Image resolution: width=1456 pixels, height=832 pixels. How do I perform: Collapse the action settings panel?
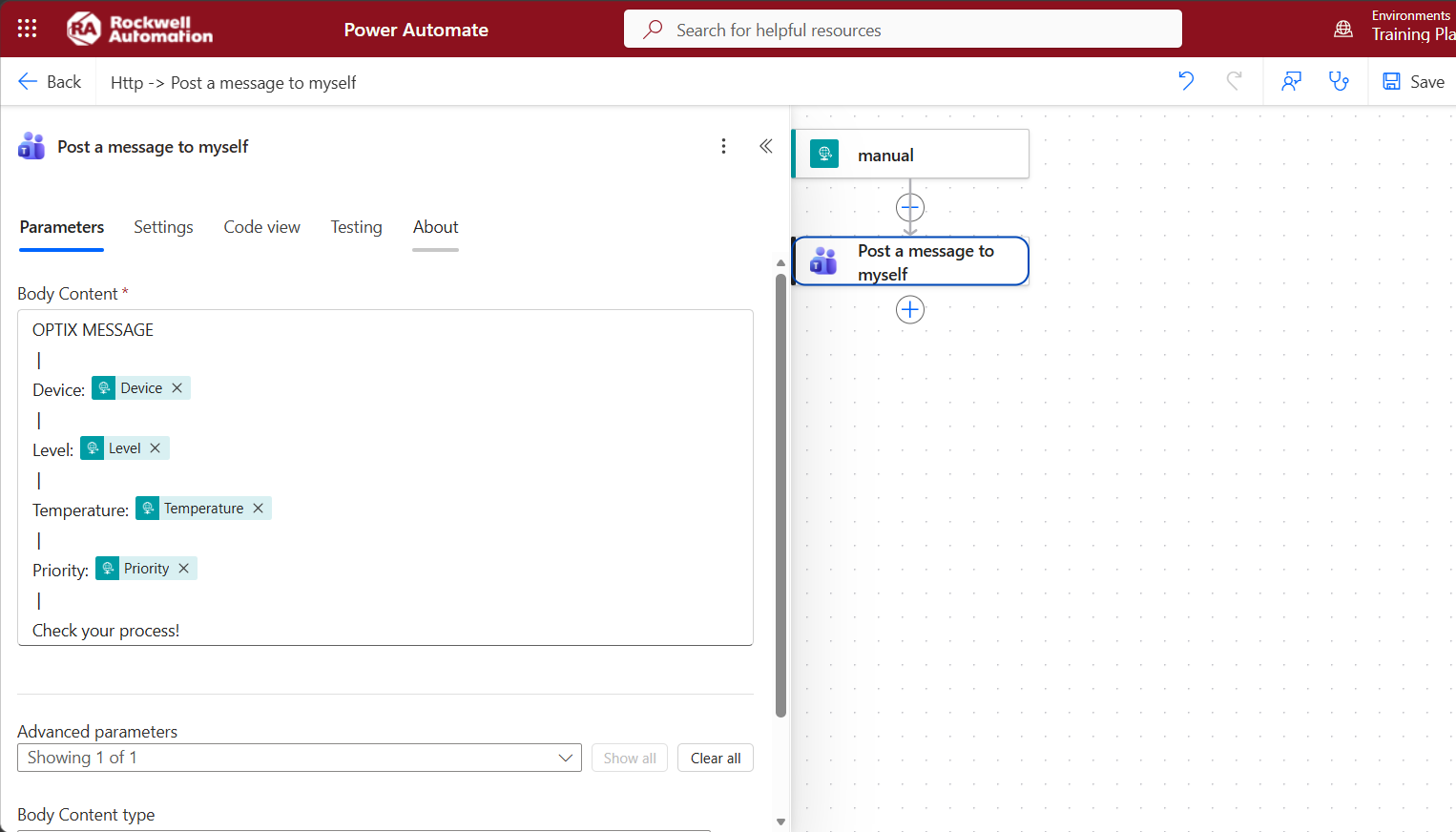766,146
